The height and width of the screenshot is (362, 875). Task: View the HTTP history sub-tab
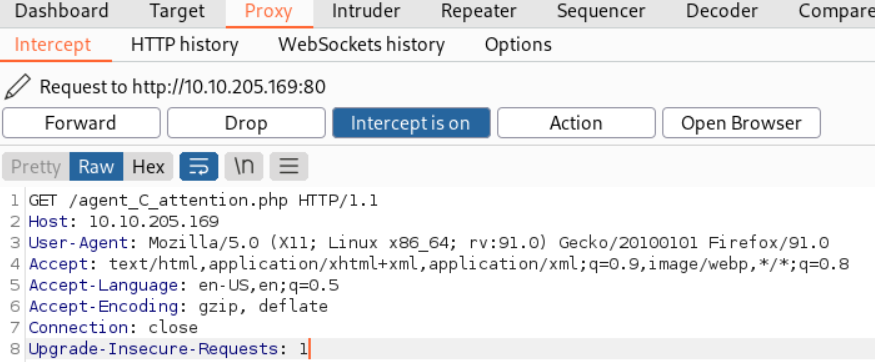point(185,45)
